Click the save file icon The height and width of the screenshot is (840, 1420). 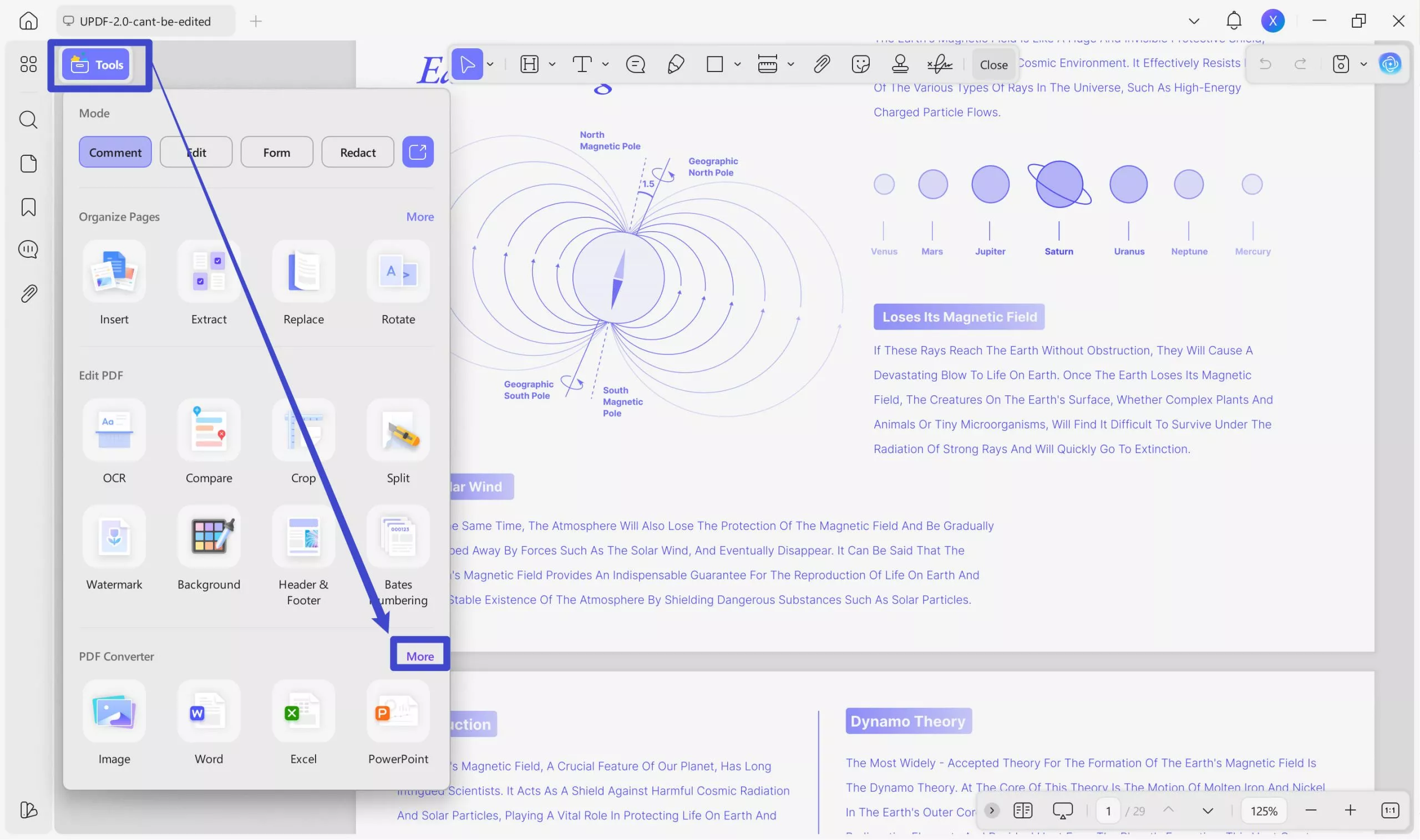(x=1340, y=64)
